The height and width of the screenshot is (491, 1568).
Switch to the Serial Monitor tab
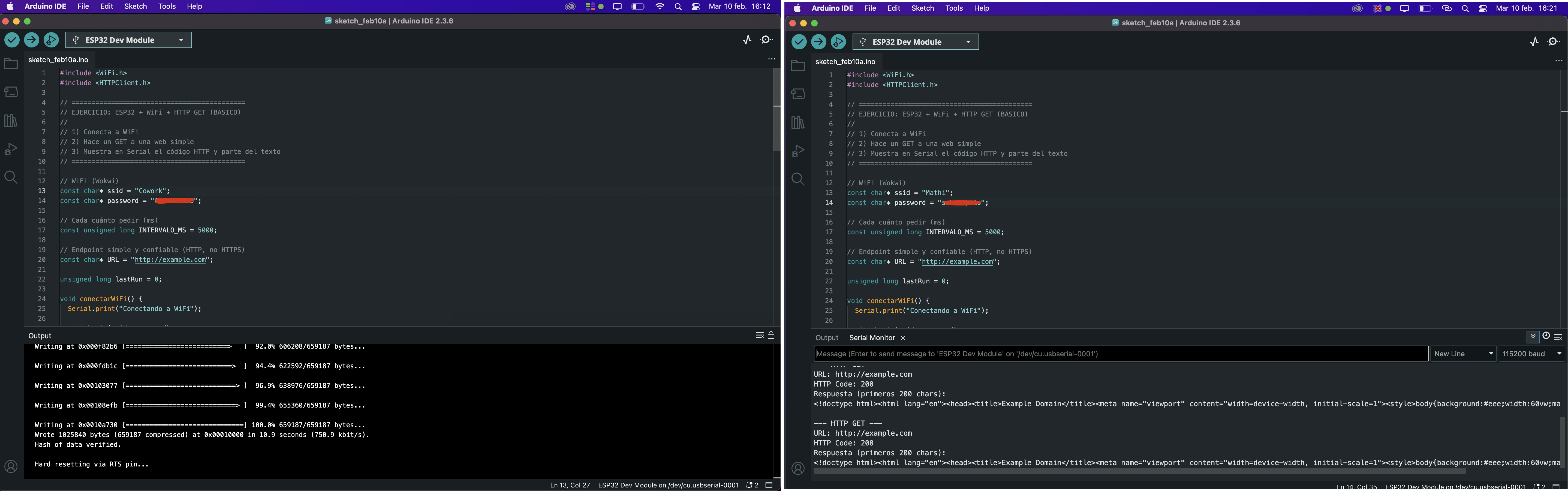pyautogui.click(x=872, y=337)
